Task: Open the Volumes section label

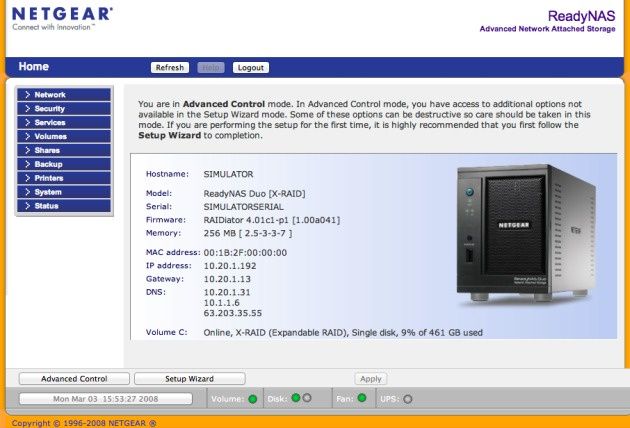Action: [51, 136]
